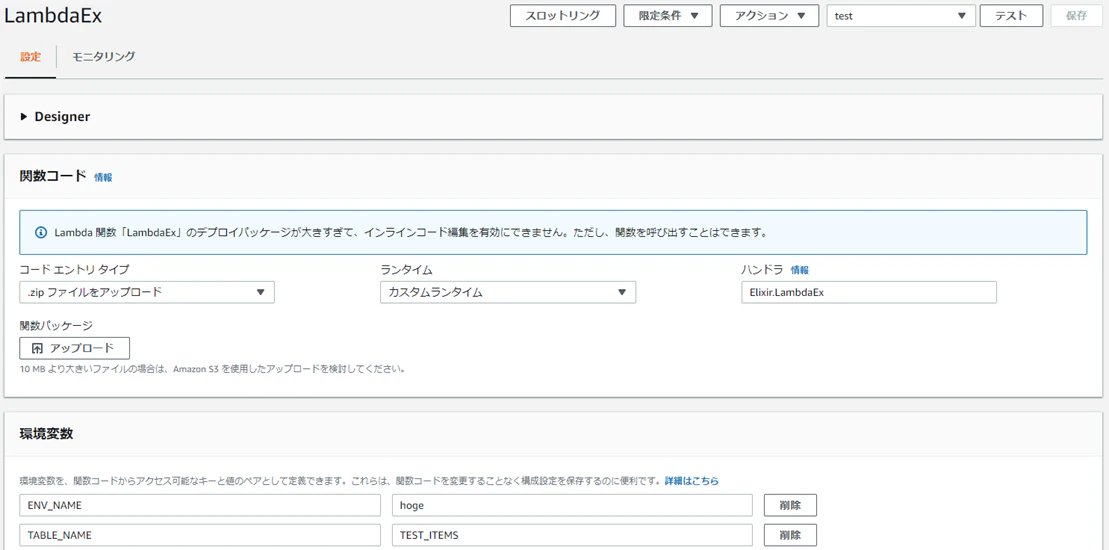Screen dimensions: 1109x550
Task: Switch to the 設定 tab
Action: [x=30, y=57]
